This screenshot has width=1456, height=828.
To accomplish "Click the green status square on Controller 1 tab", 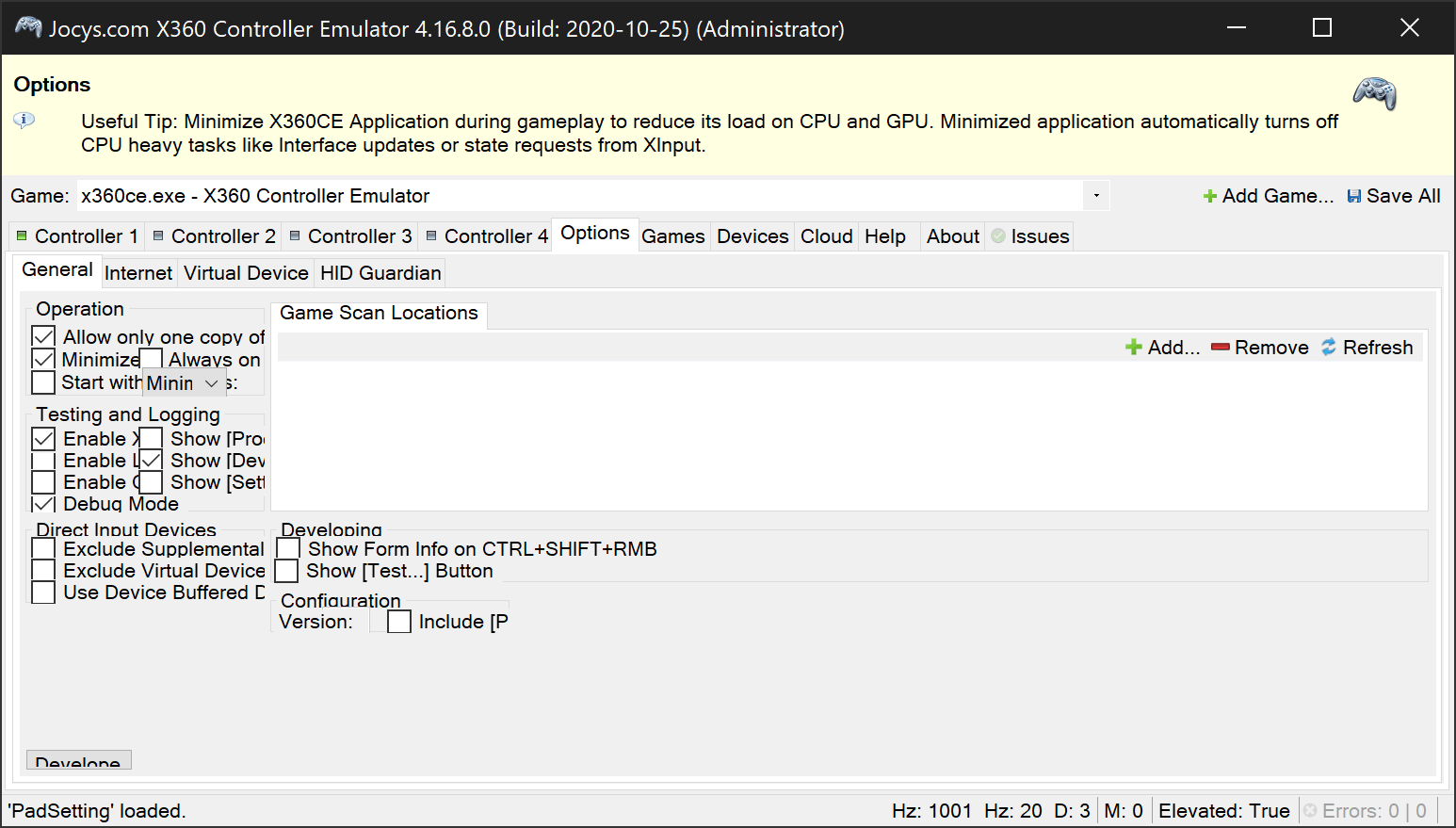I will [x=21, y=235].
